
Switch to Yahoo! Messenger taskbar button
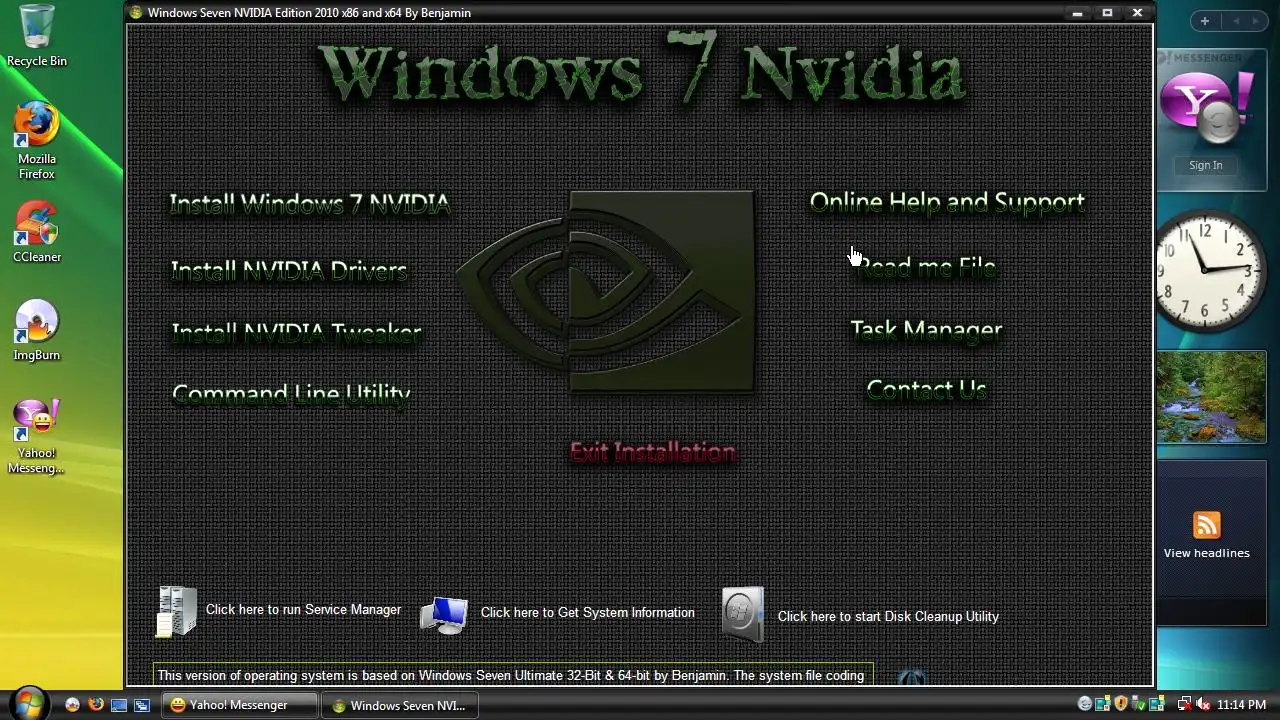pyautogui.click(x=240, y=705)
